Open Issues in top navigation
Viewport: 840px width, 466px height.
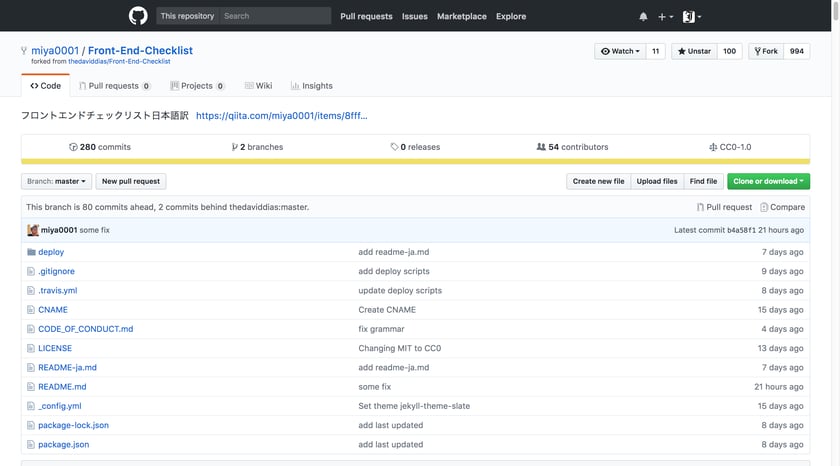click(x=415, y=17)
